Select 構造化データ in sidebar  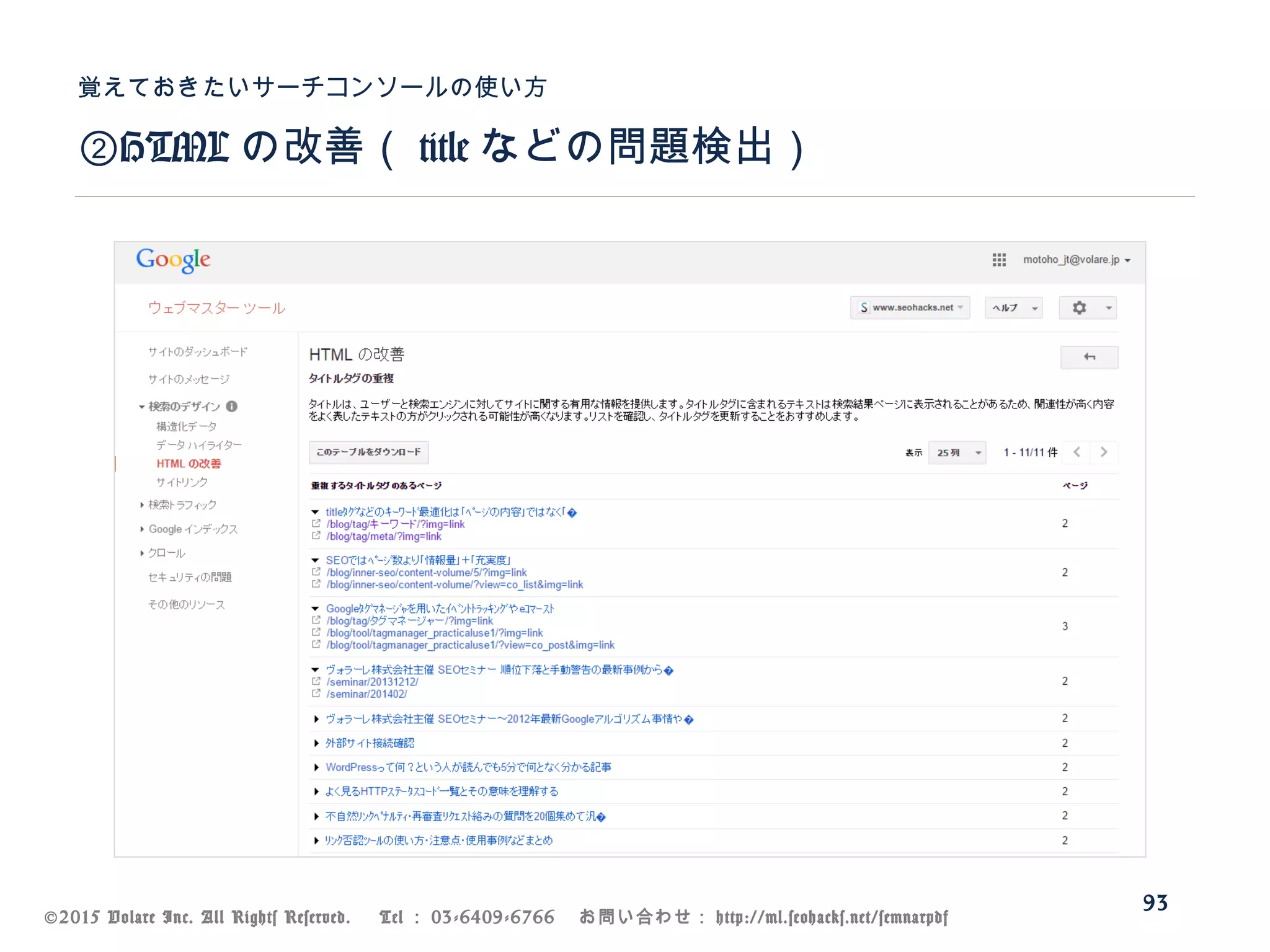click(x=186, y=426)
